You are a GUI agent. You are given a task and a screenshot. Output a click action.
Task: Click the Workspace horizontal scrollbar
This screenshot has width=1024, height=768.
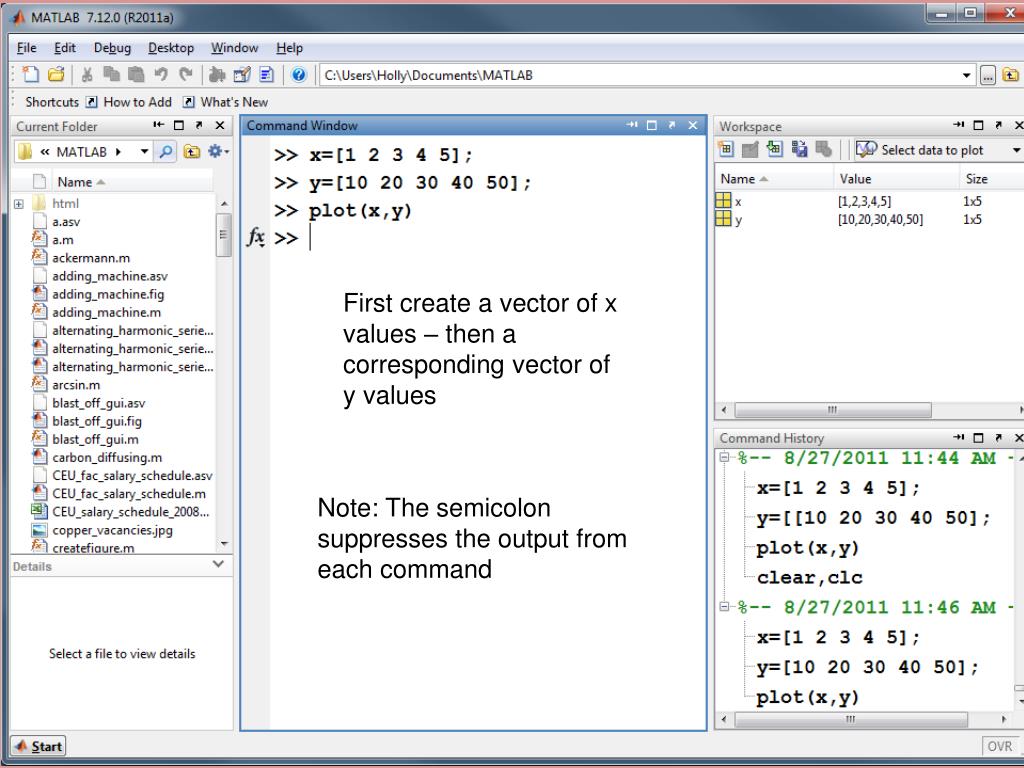tap(832, 410)
